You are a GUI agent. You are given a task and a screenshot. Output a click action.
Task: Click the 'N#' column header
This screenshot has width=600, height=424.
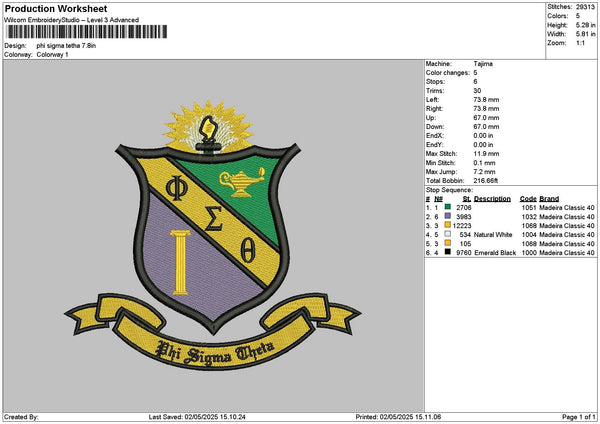[439, 199]
